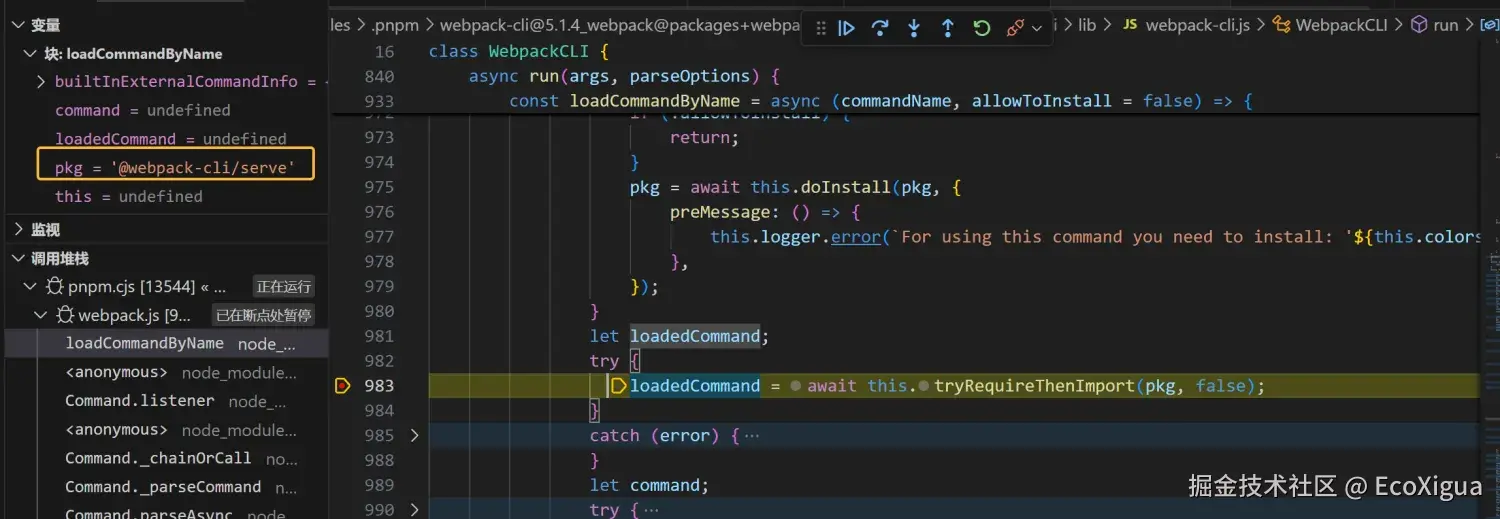
Task: Click the Step Out debug icon
Action: click(948, 28)
